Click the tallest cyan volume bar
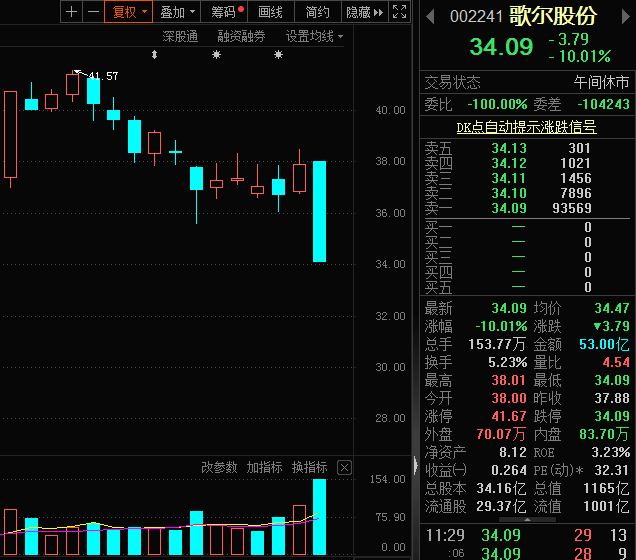636x560 pixels. tap(319, 517)
